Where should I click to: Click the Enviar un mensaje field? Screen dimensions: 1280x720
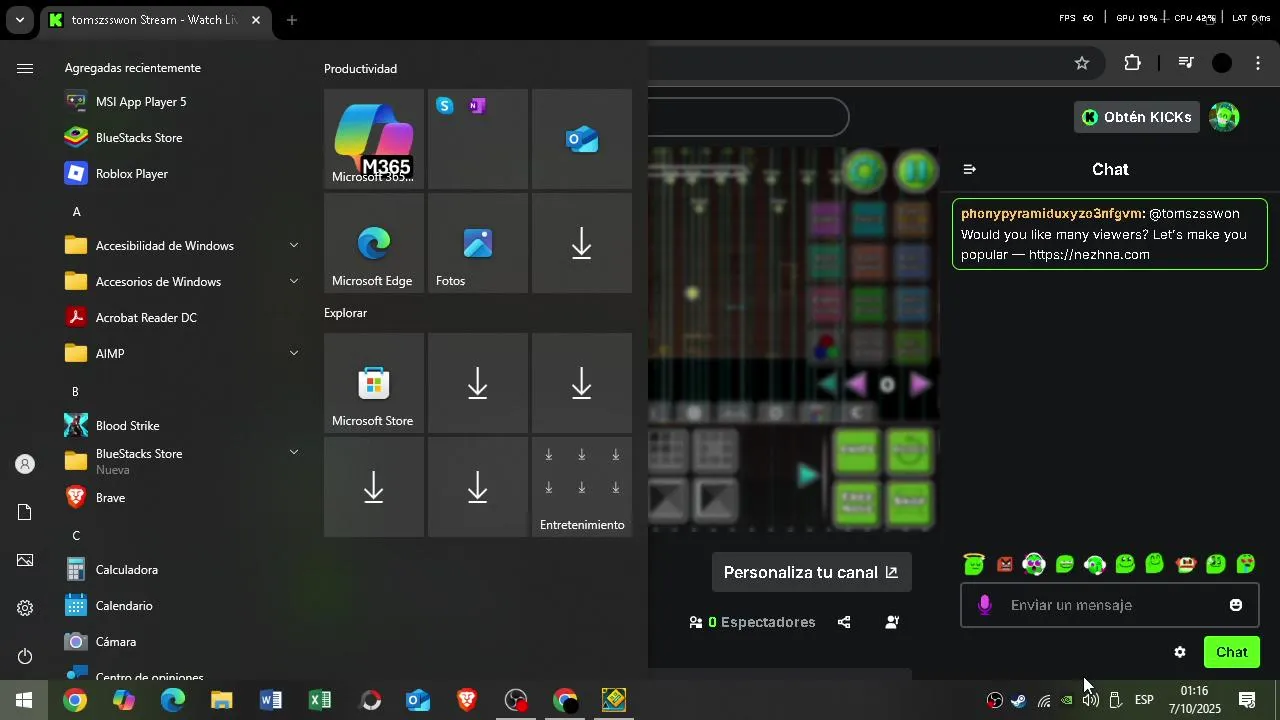pos(1110,605)
